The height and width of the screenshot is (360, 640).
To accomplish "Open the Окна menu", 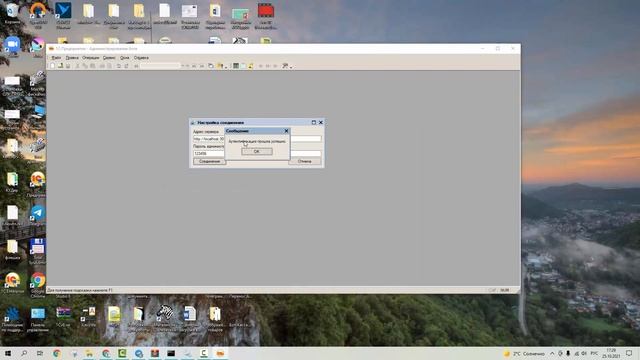I will 124,58.
